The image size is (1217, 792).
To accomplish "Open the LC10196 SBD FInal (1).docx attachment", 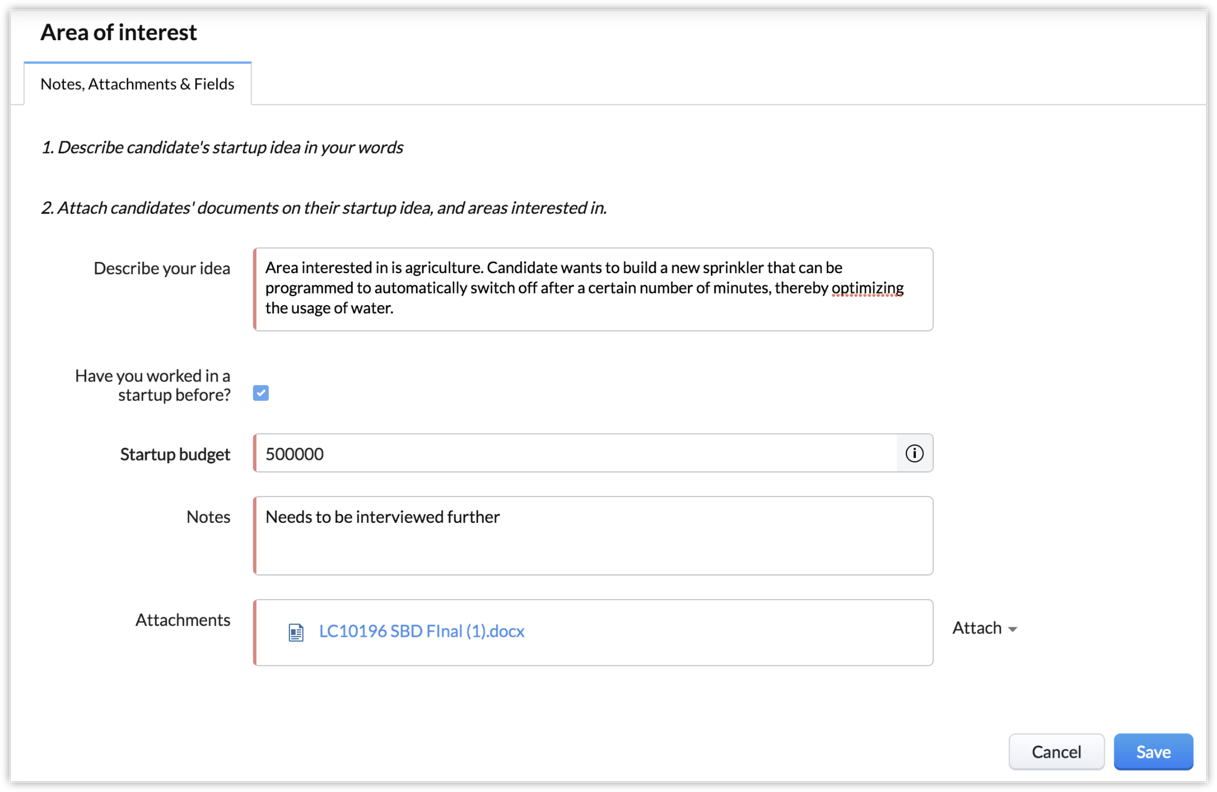I will point(421,632).
